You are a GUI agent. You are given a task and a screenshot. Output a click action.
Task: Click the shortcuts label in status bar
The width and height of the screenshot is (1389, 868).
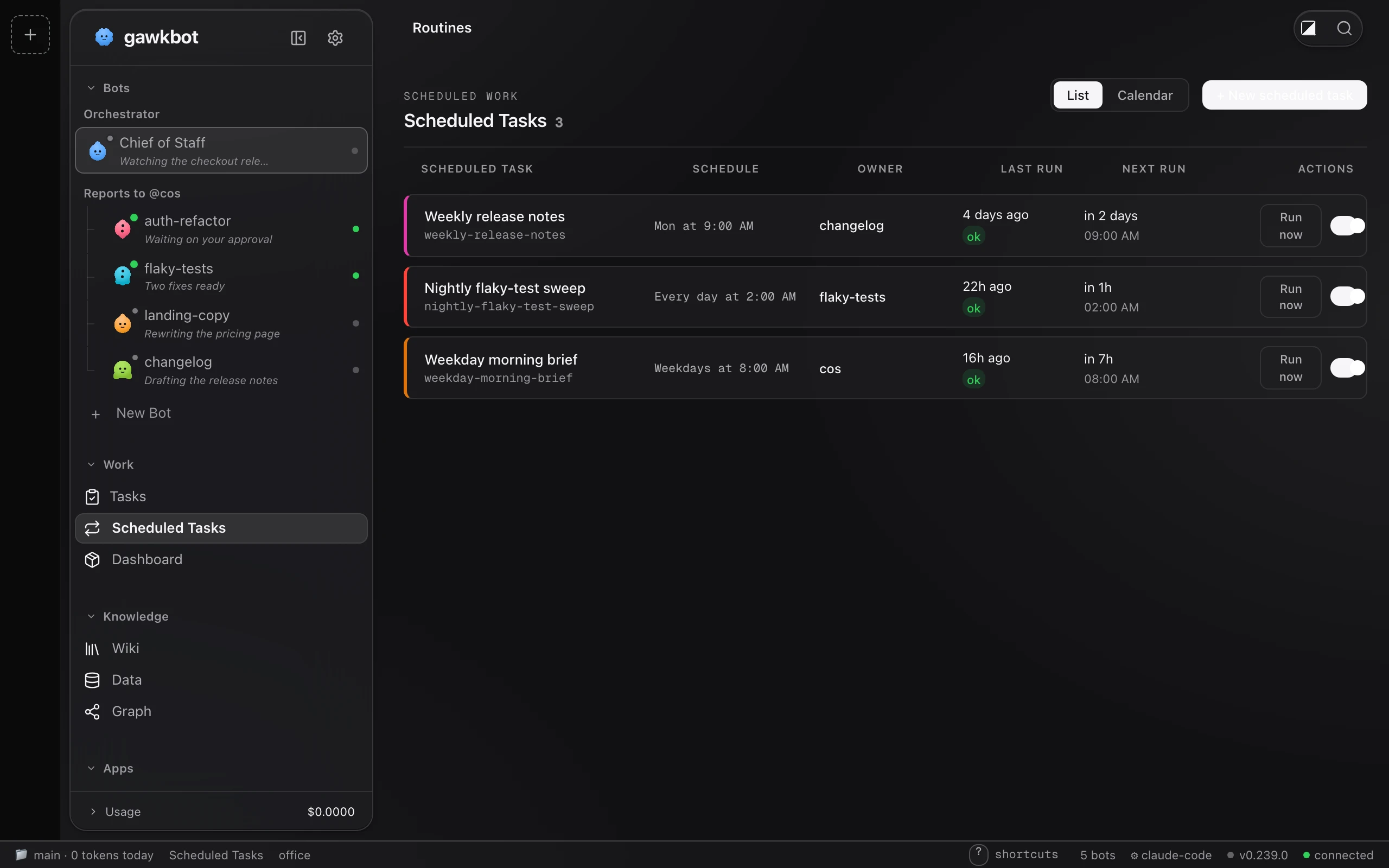pyautogui.click(x=1026, y=854)
